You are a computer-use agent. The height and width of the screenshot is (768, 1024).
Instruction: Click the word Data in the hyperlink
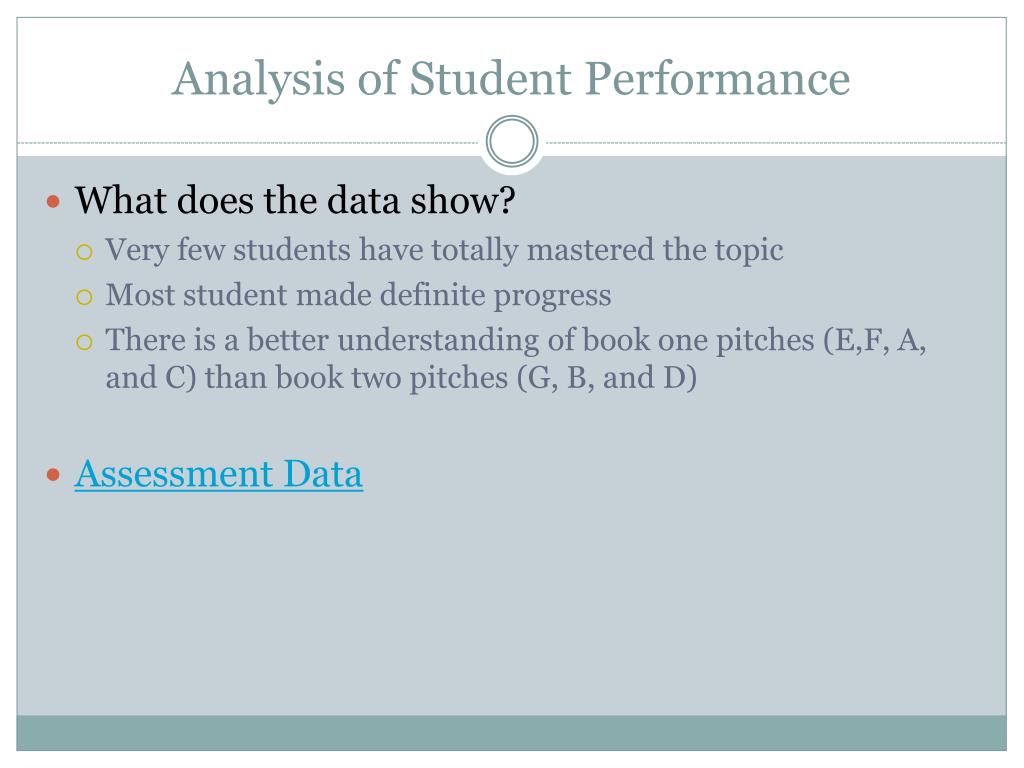point(323,473)
